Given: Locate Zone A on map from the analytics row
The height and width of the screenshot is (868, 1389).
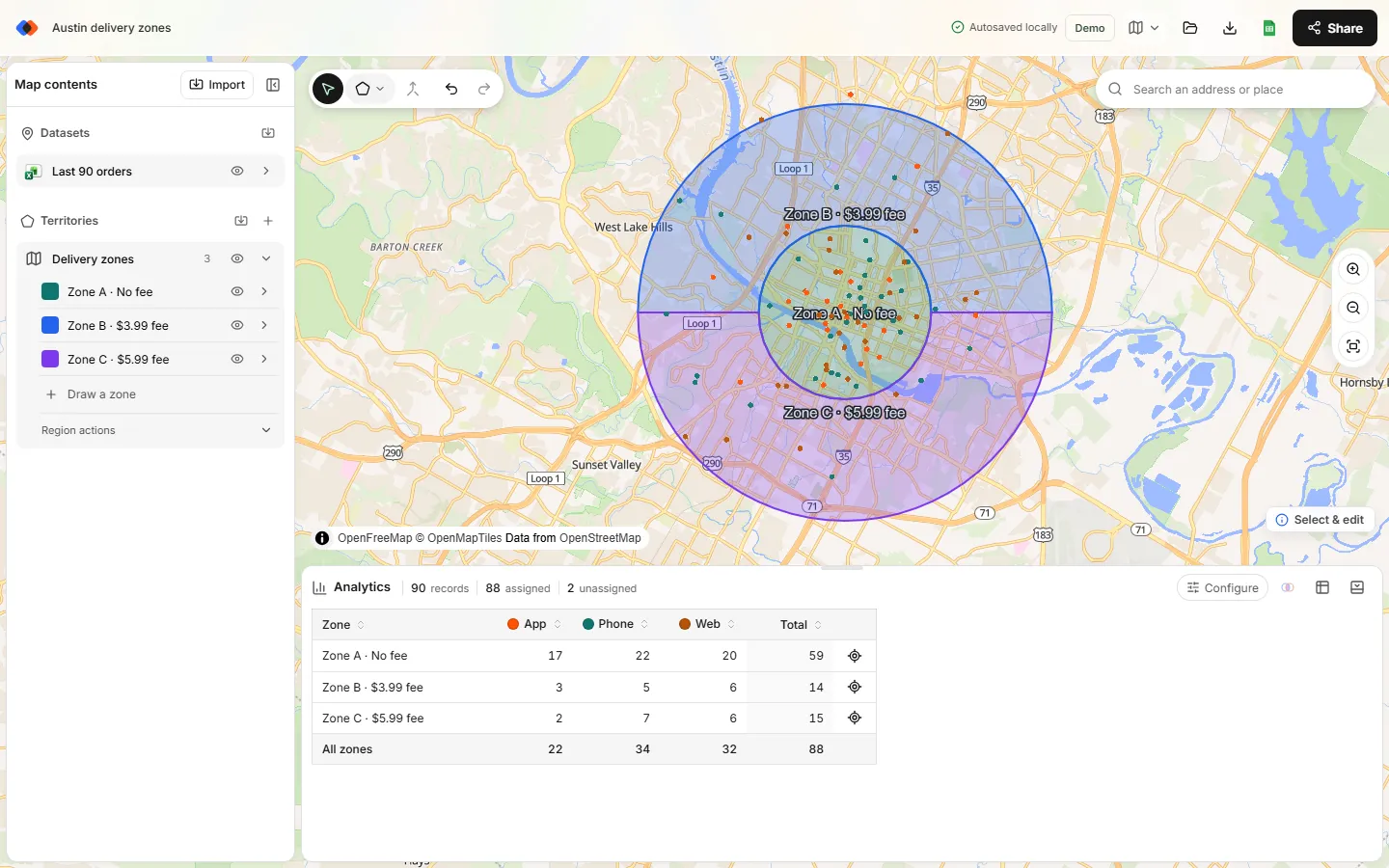Looking at the screenshot, I should (855, 656).
